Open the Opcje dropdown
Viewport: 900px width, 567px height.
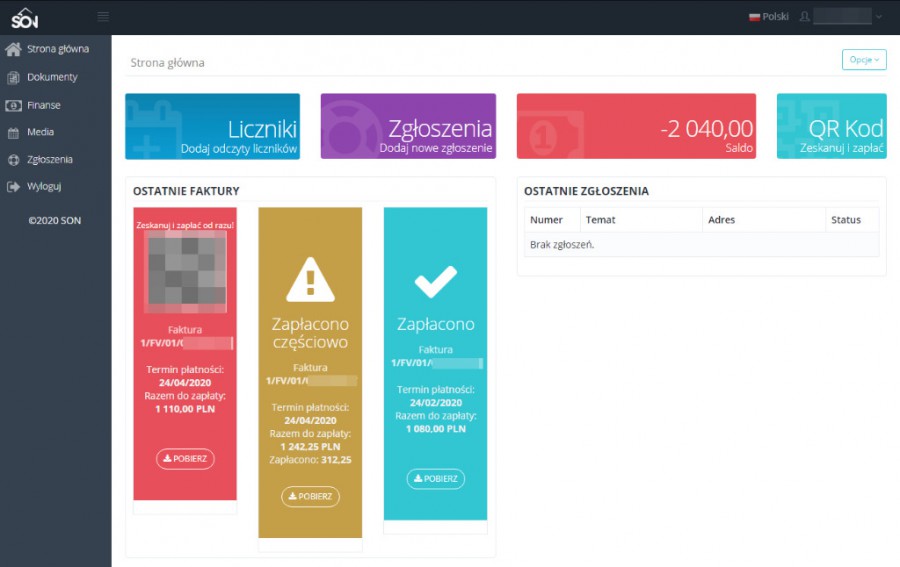864,60
